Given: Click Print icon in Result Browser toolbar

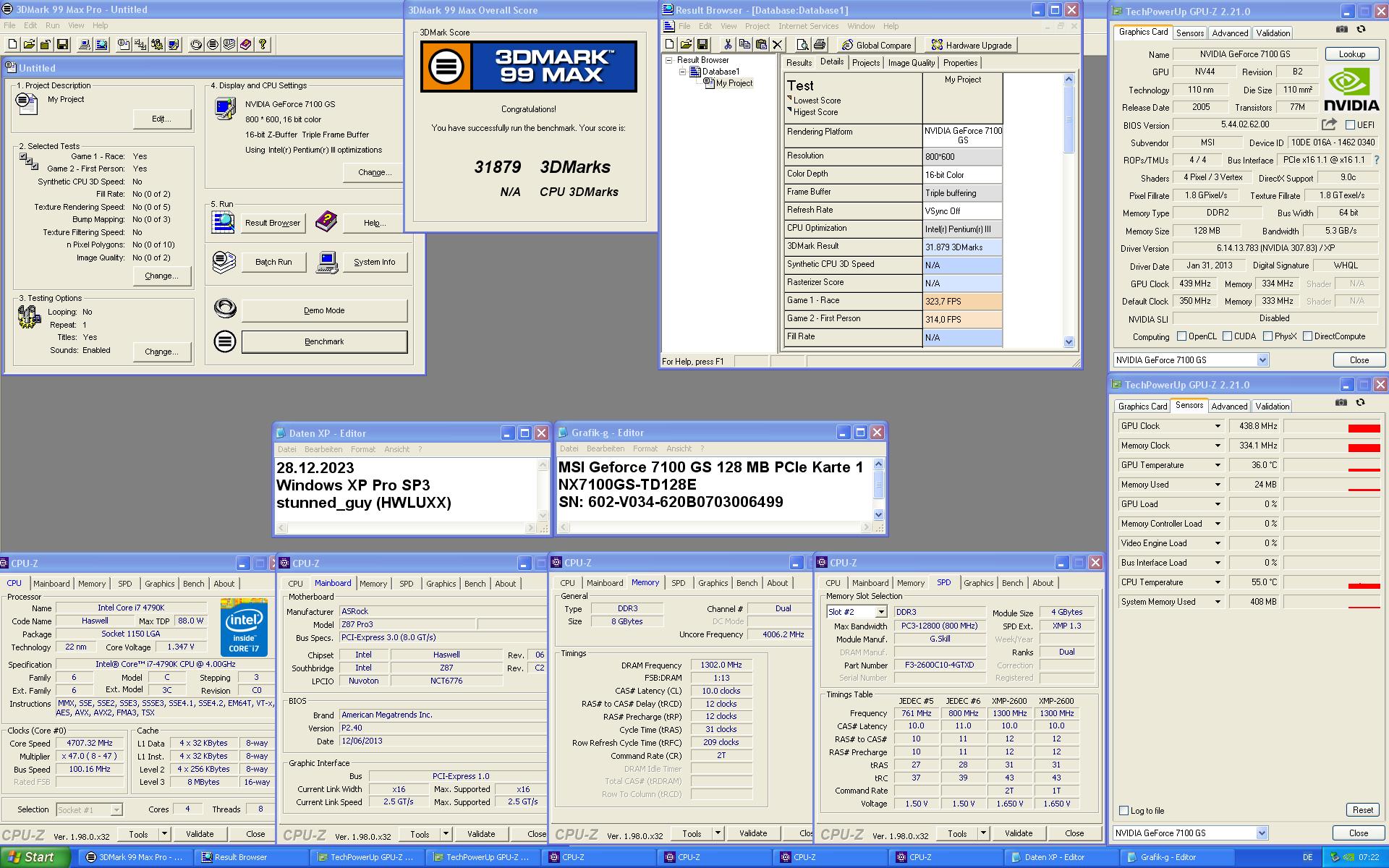Looking at the screenshot, I should click(x=819, y=45).
